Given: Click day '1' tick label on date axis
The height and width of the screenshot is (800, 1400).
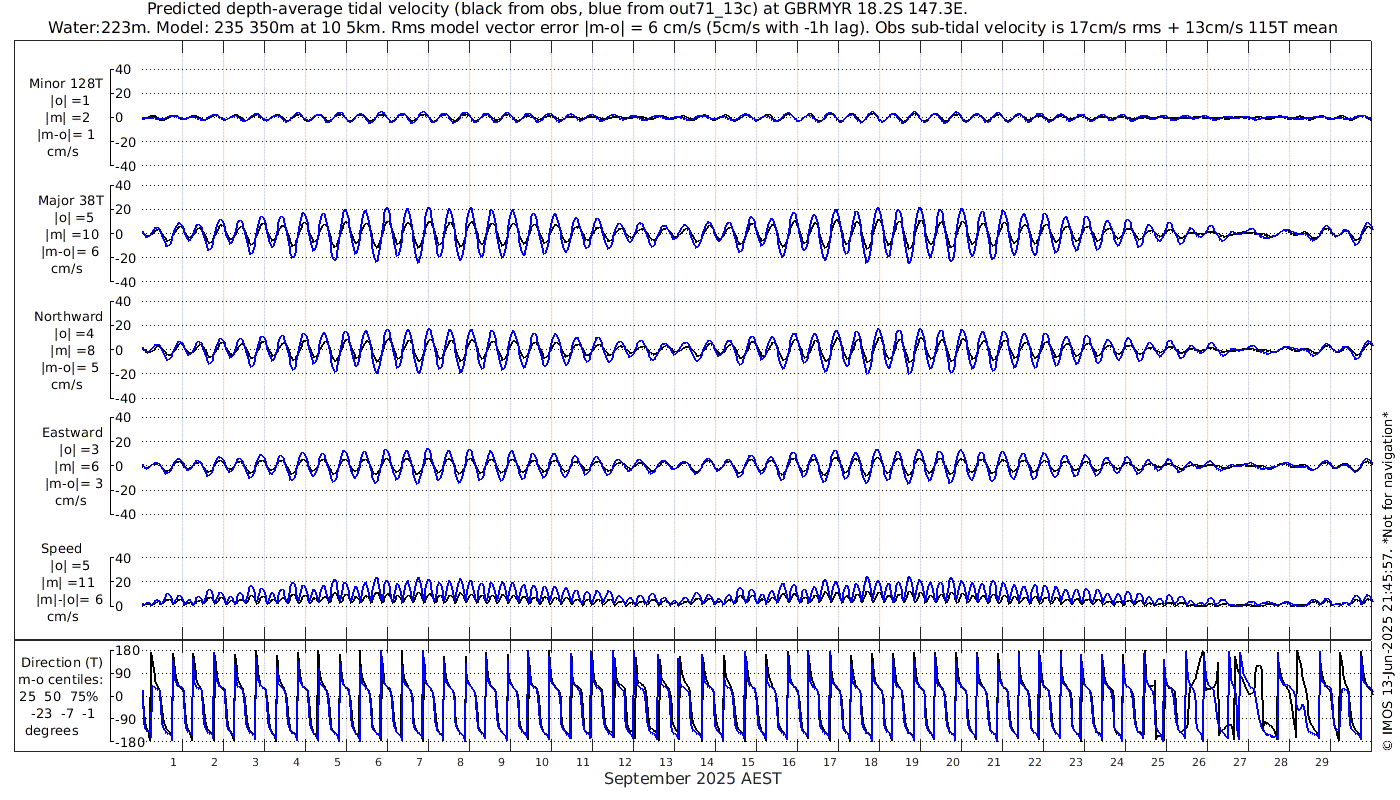Looking at the screenshot, I should pyautogui.click(x=173, y=762).
